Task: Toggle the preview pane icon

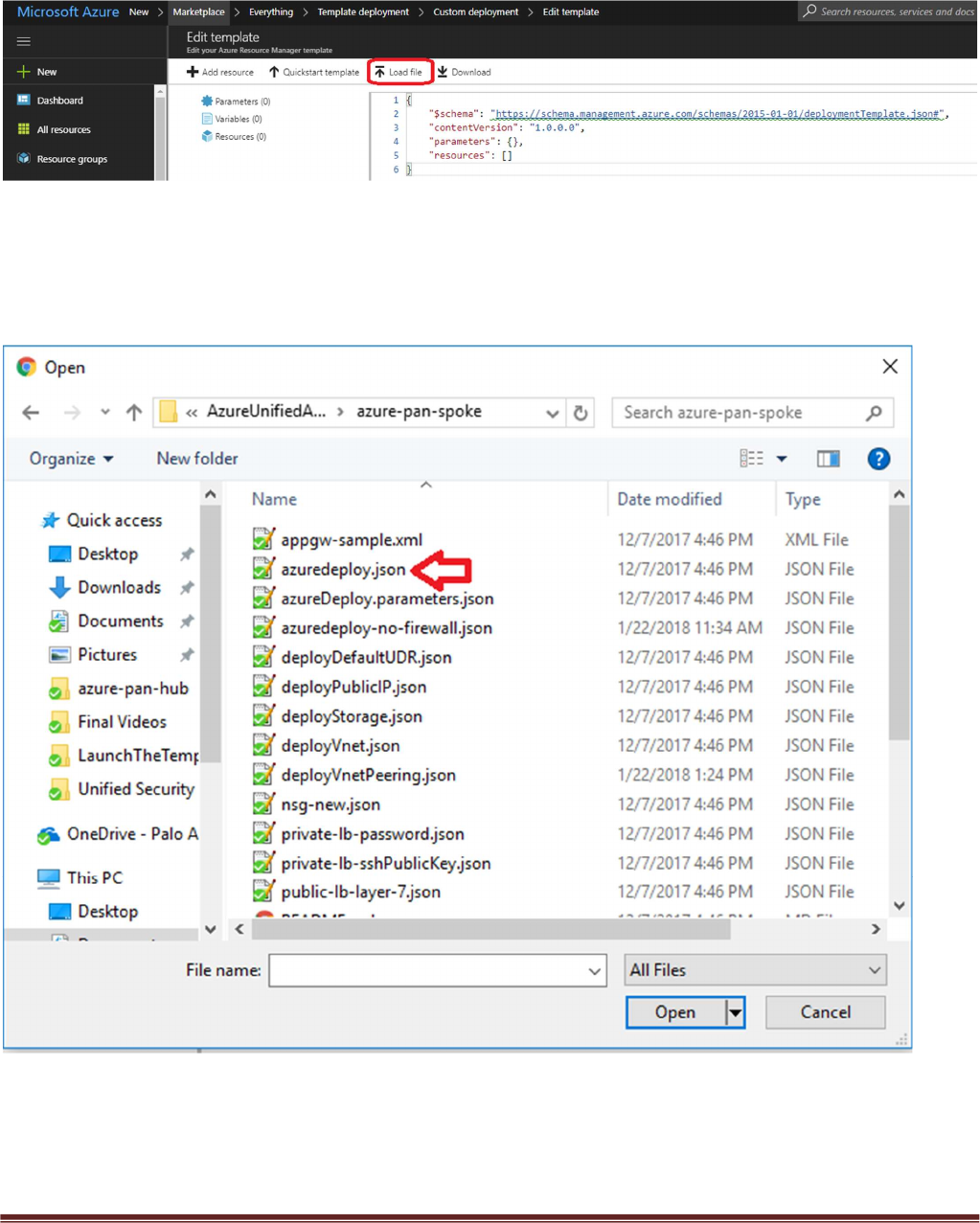Action: (829, 459)
